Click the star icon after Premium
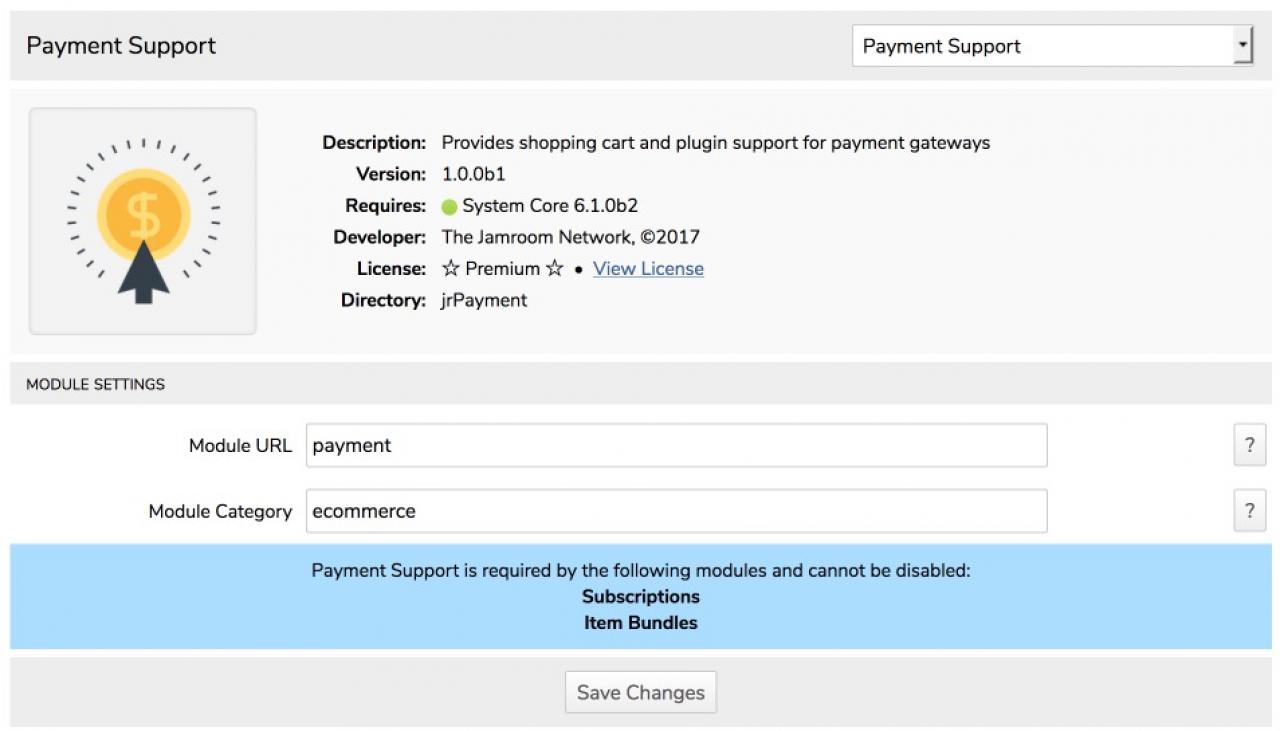 coord(554,269)
